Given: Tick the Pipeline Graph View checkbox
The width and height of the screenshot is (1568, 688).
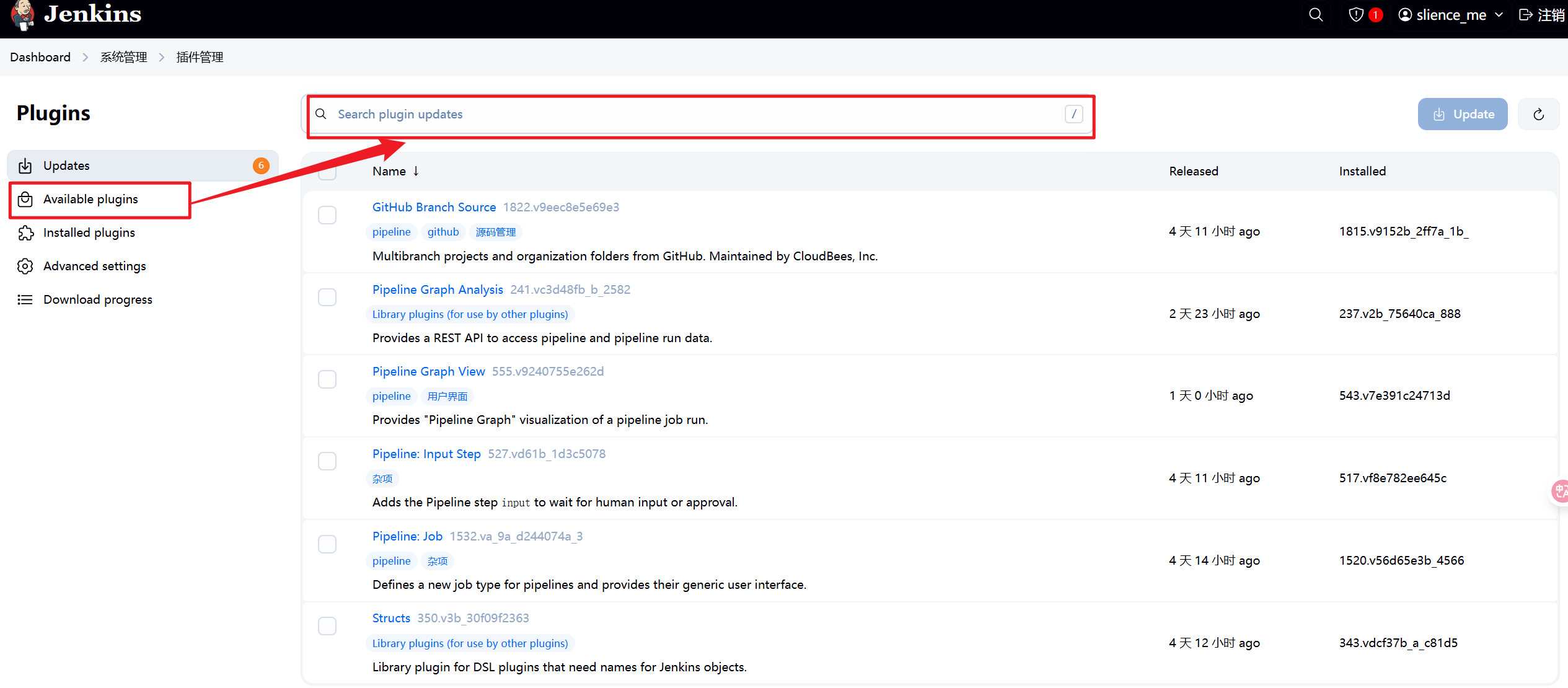Looking at the screenshot, I should click(x=327, y=379).
